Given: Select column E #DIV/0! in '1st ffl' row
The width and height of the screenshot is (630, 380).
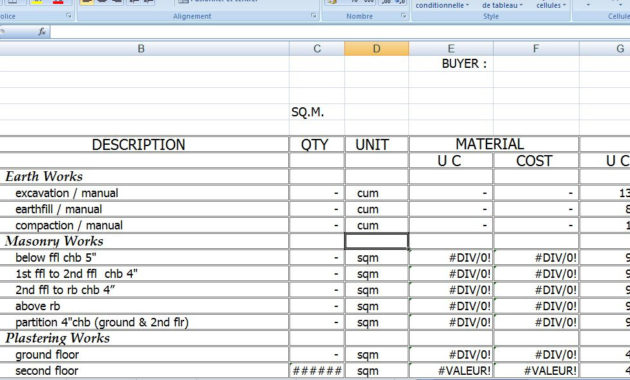Looking at the screenshot, I should pos(451,274).
